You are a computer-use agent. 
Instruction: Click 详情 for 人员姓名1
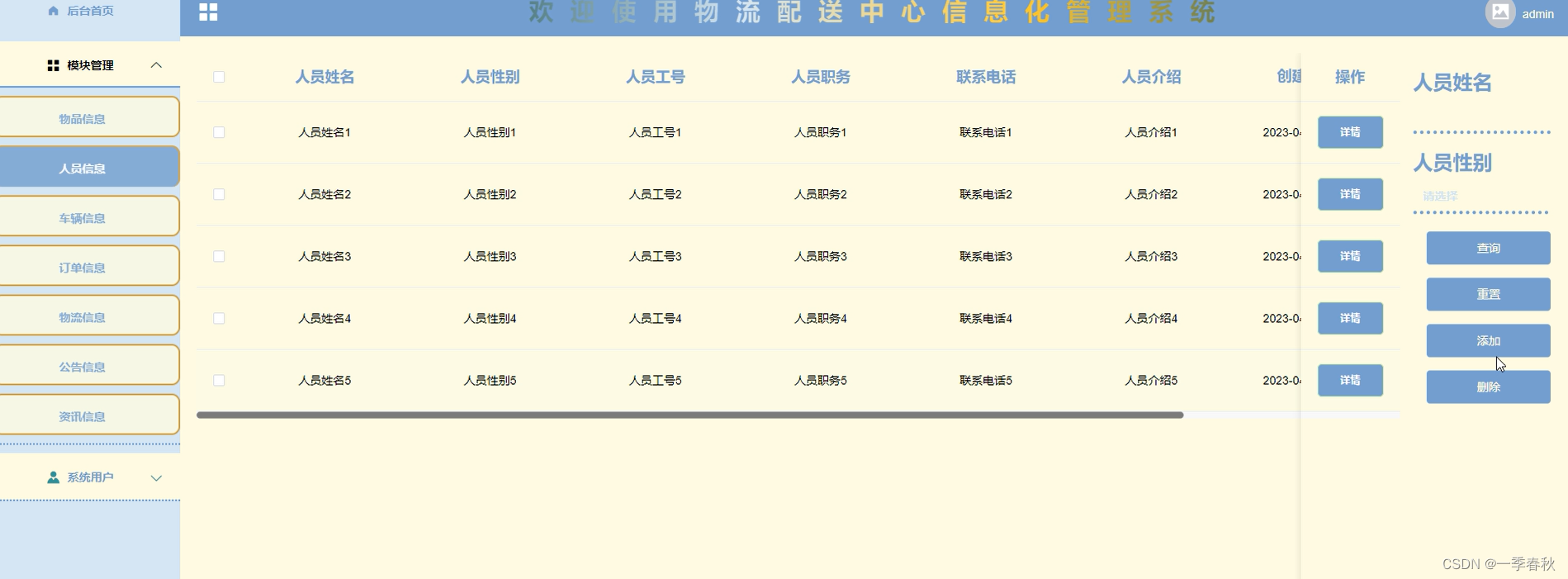point(1350,132)
